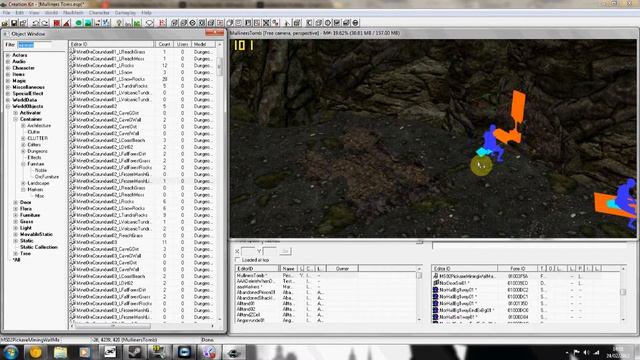Screen dimensions: 640x360
Task: Select the *All tree item
Action: coord(16,260)
